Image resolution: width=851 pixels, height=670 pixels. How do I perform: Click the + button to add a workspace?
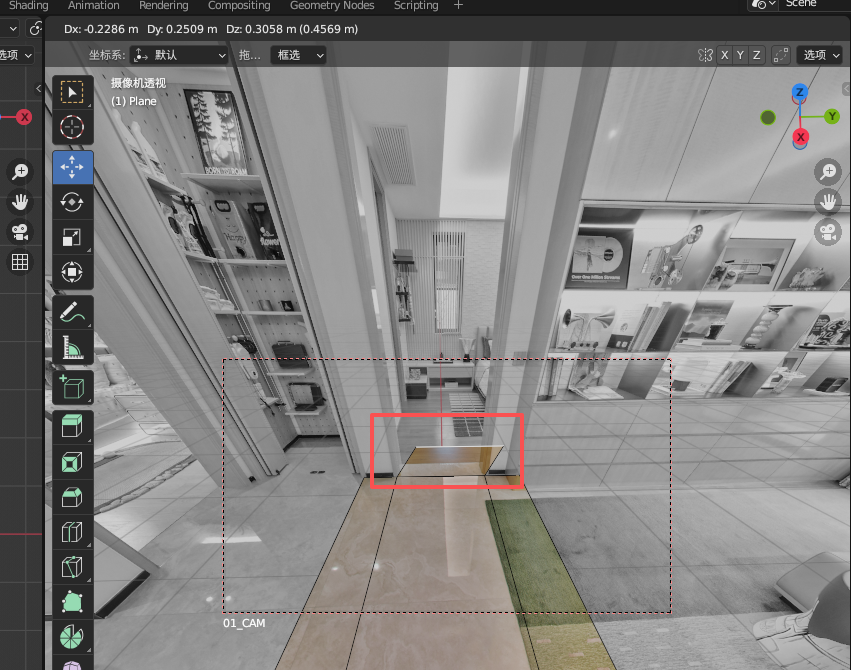pyautogui.click(x=458, y=6)
